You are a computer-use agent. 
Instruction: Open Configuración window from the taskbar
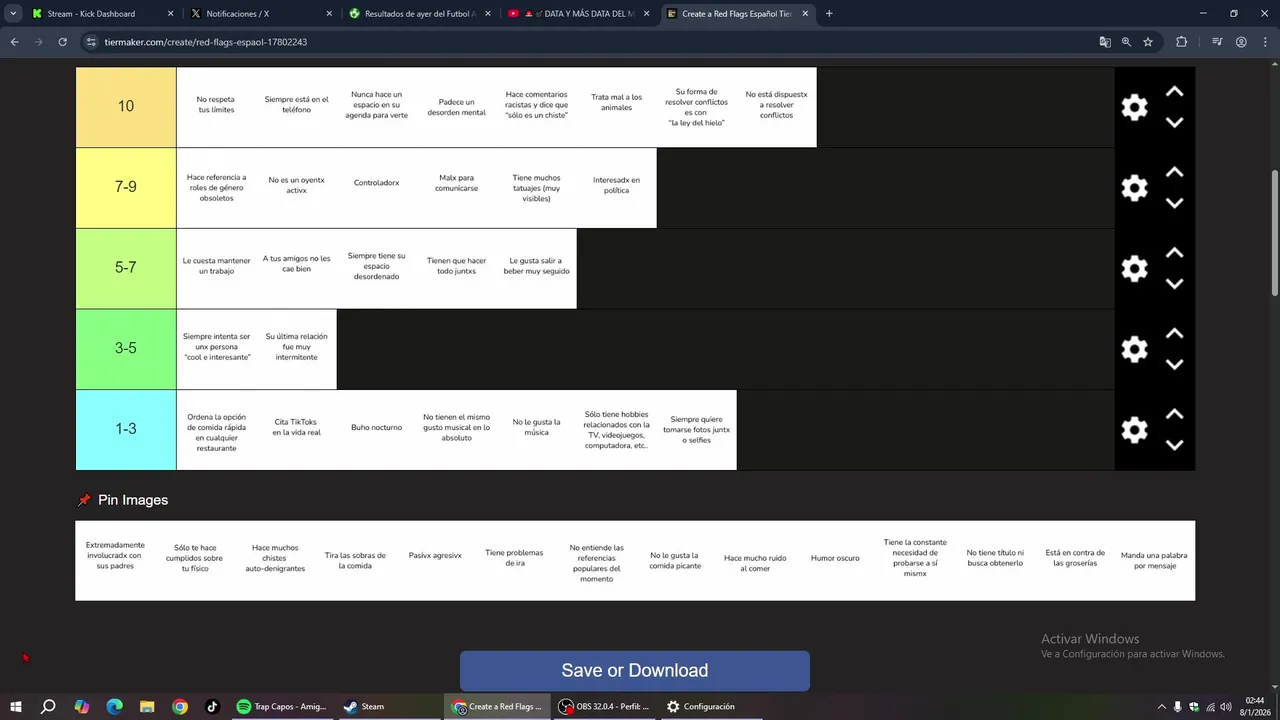click(x=701, y=706)
